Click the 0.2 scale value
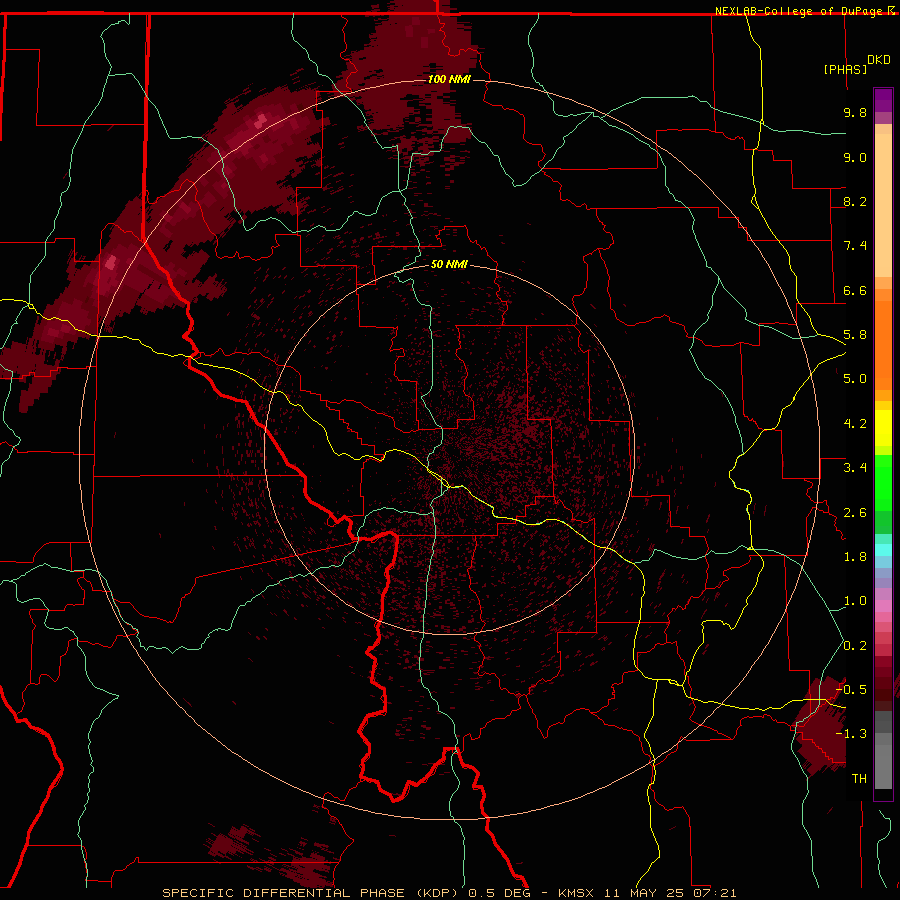This screenshot has height=900, width=900. [855, 646]
